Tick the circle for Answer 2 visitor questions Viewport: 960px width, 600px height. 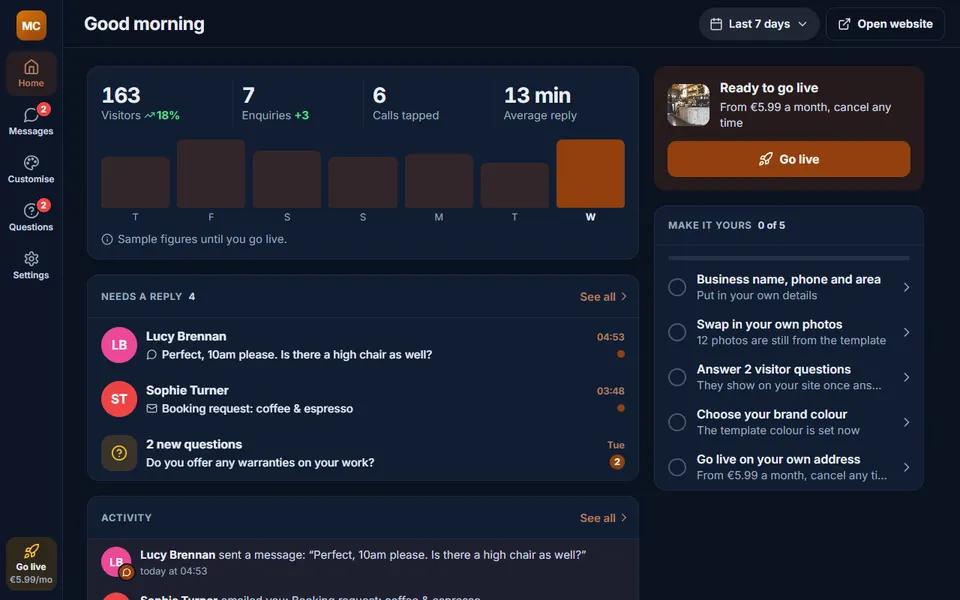pos(677,377)
